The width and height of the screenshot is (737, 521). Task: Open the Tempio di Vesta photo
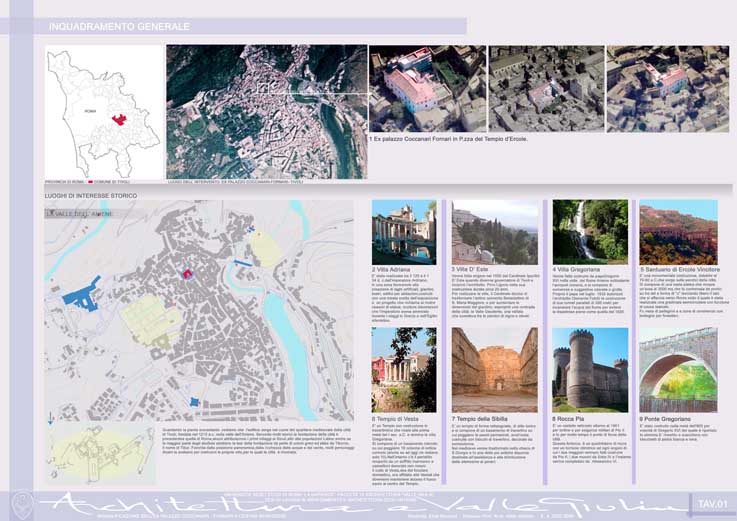coord(404,370)
